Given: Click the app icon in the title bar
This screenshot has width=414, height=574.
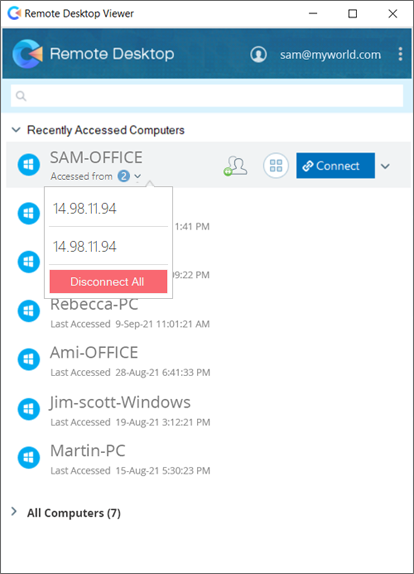Looking at the screenshot, I should pos(14,14).
